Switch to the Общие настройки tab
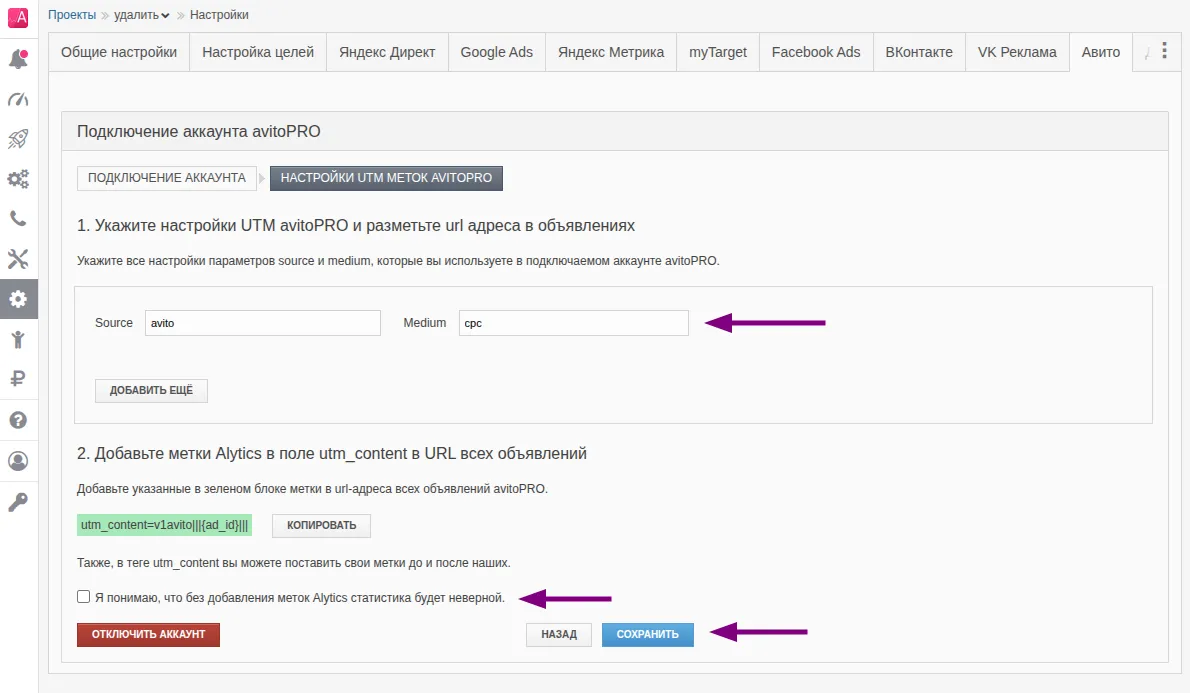Viewport: 1190px width, 693px height. pyautogui.click(x=119, y=52)
